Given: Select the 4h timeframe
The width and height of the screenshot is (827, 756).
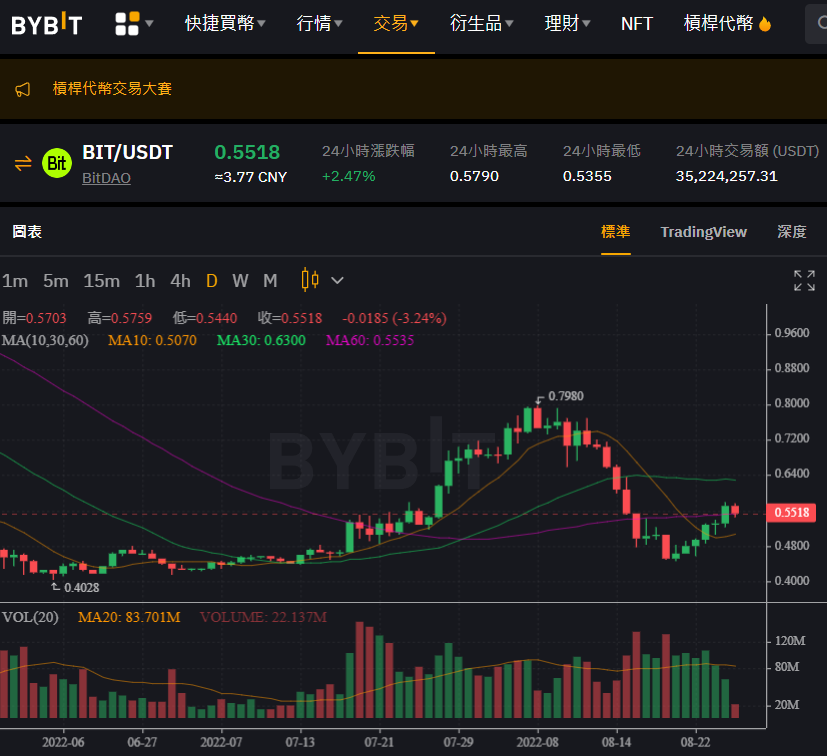Looking at the screenshot, I should (180, 281).
